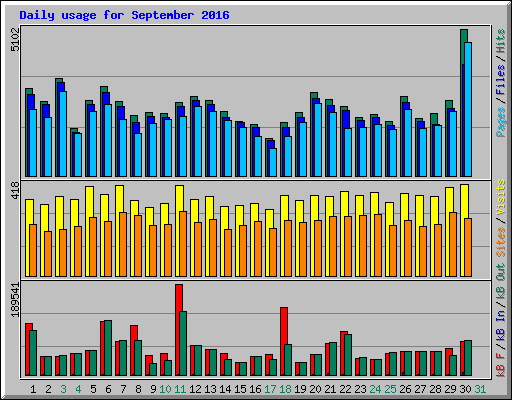Image resolution: width=512 pixels, height=400 pixels.
Task: Click day 31 on the x-axis
Action: click(x=480, y=389)
